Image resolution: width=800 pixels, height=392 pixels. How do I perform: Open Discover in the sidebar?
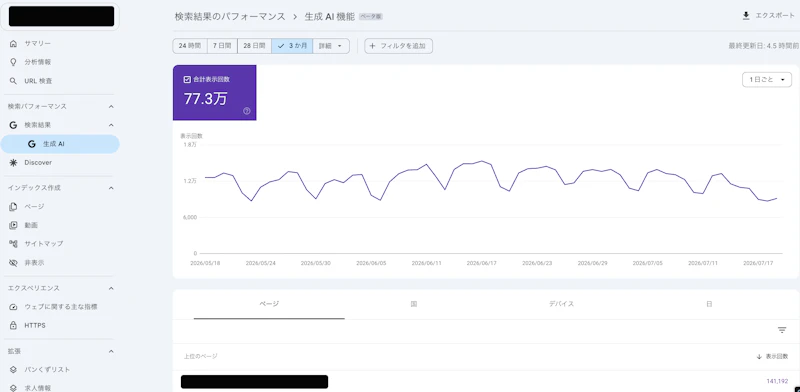[38, 162]
